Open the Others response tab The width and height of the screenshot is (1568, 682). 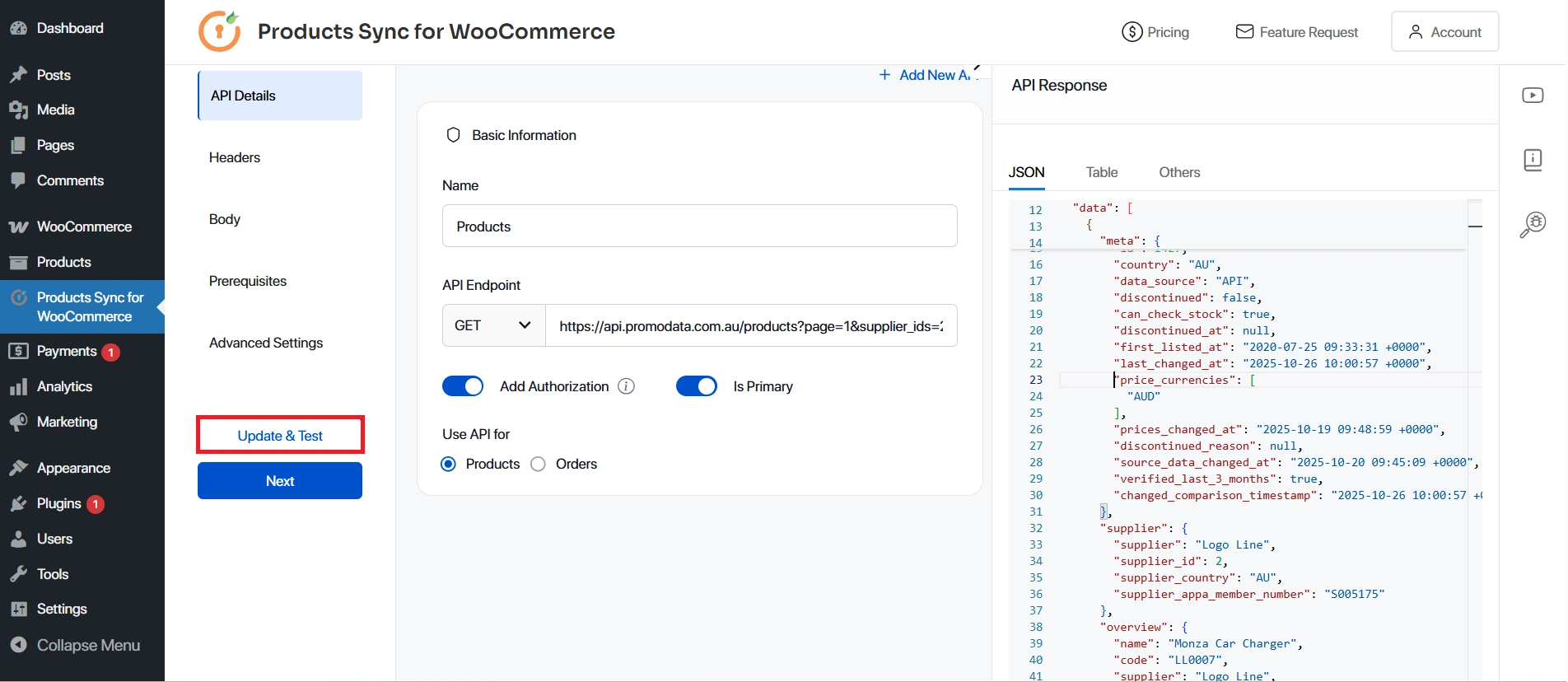coord(1179,172)
